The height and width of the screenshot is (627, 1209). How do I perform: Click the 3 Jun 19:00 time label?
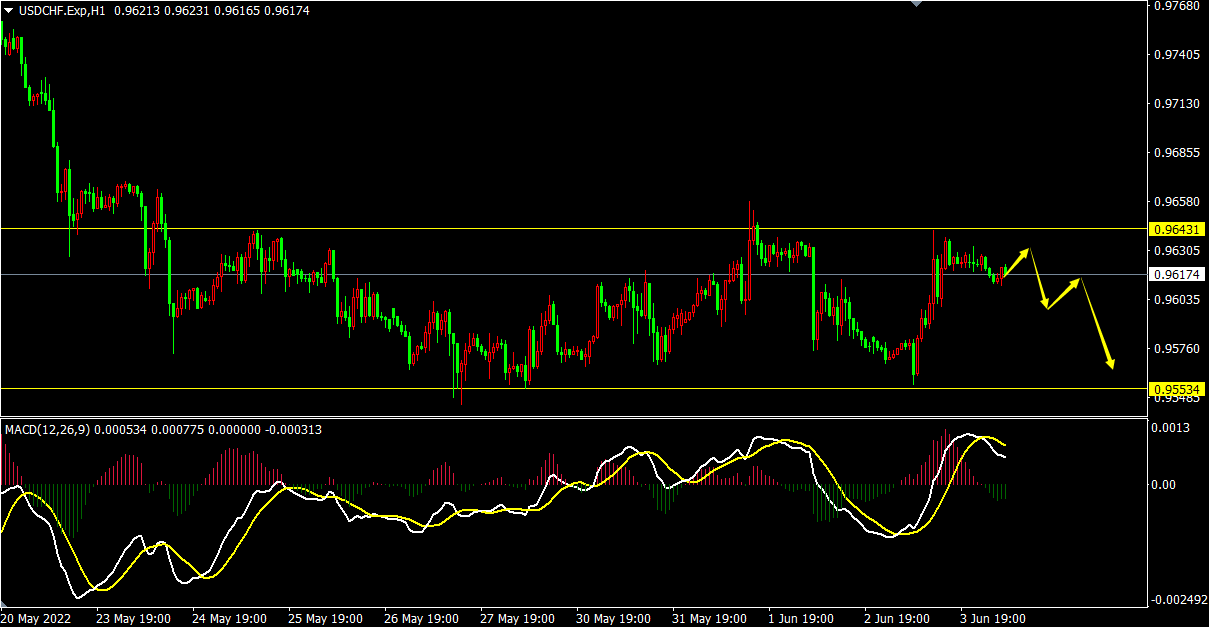pos(992,618)
